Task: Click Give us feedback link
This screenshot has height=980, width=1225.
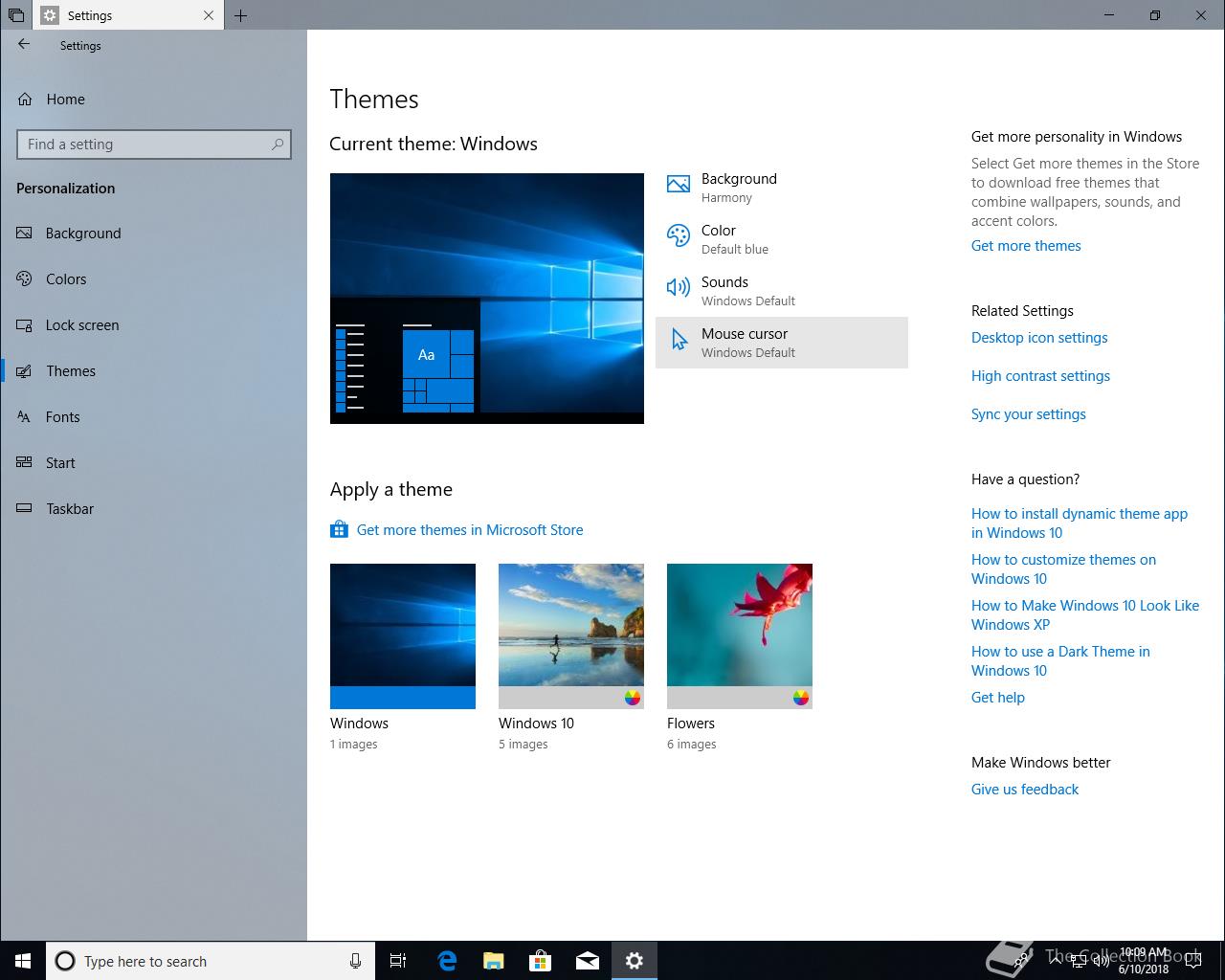Action: 1025,790
